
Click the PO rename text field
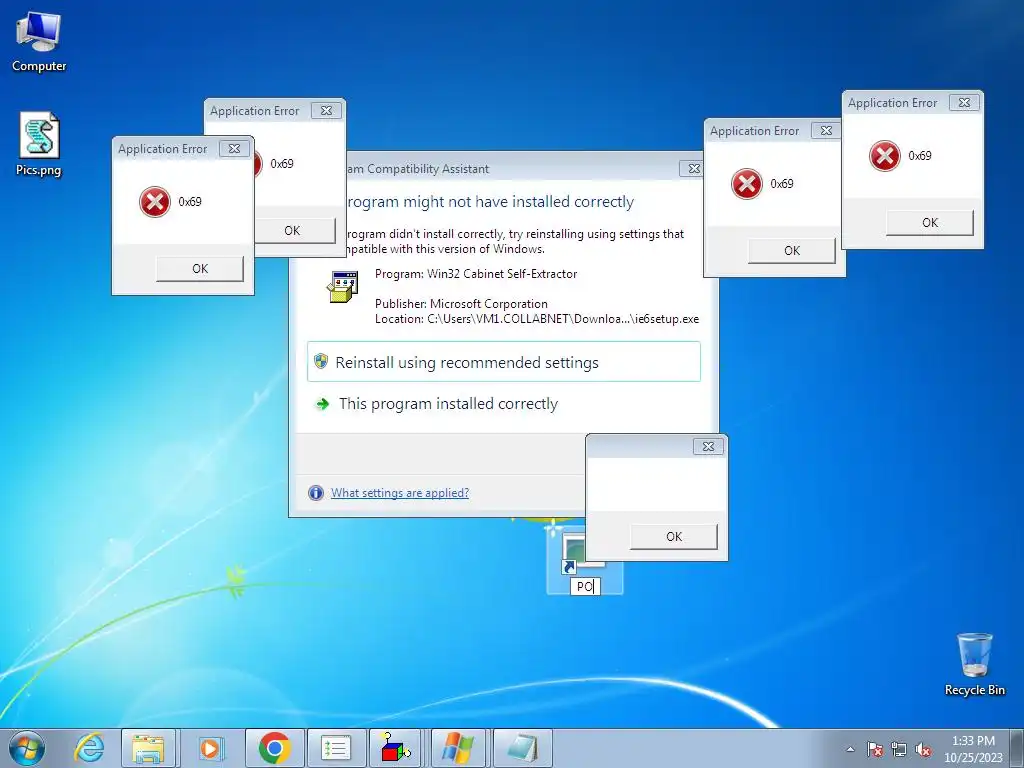tap(585, 586)
